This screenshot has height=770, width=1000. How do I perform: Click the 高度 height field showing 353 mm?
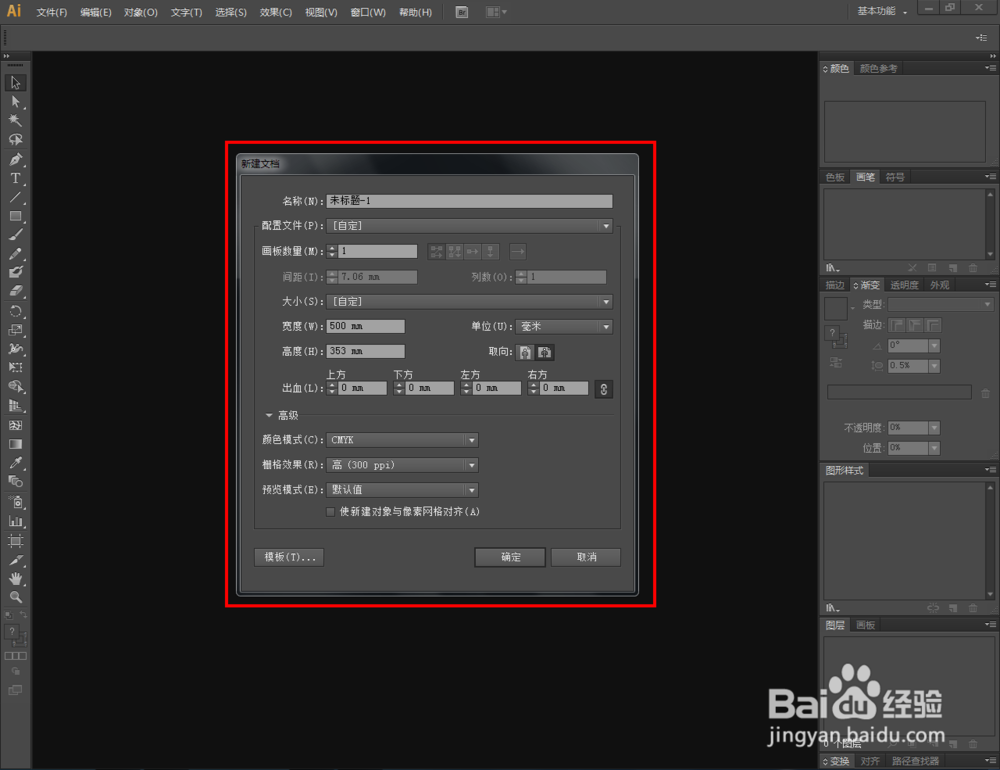click(365, 352)
